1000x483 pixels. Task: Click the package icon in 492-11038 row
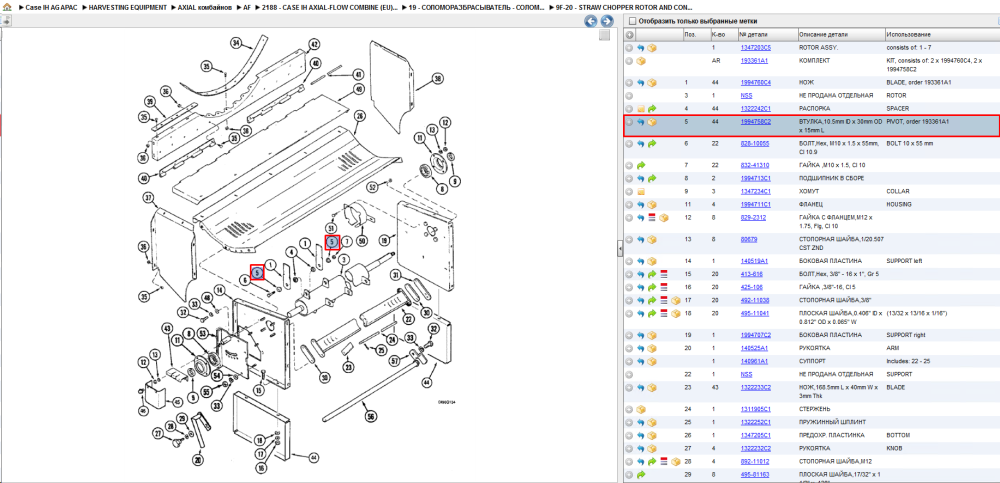675,301
